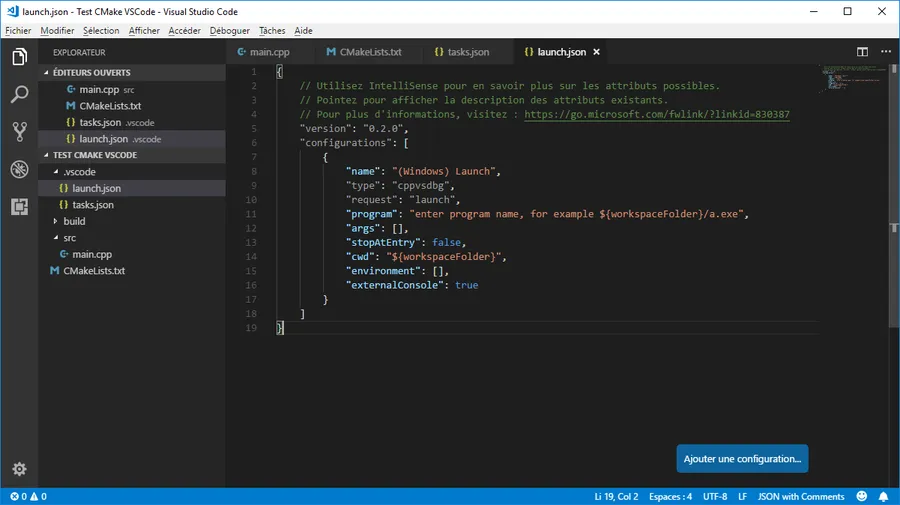Open the Fichier menu
Viewport: 900px width, 505px height.
pyautogui.click(x=18, y=30)
